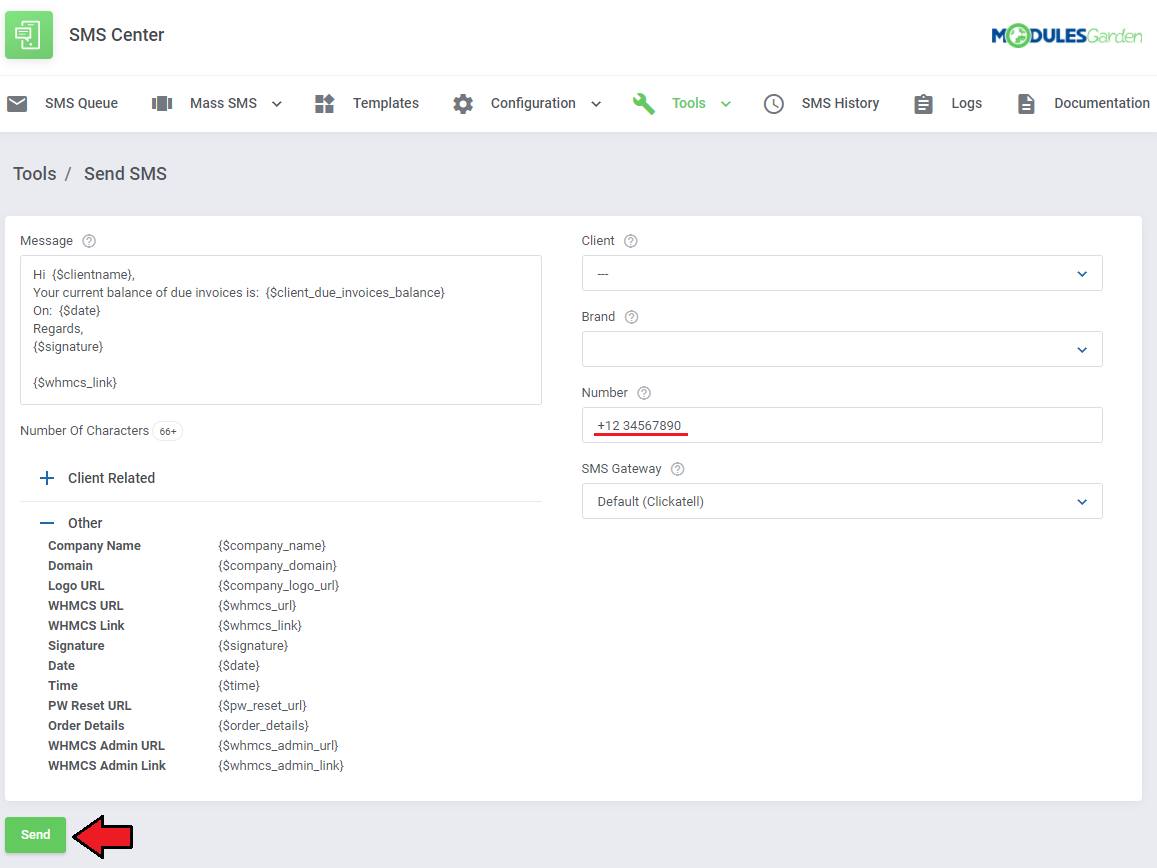Image resolution: width=1157 pixels, height=868 pixels.
Task: Click the WHMCS Admin Link label
Action: tap(107, 765)
